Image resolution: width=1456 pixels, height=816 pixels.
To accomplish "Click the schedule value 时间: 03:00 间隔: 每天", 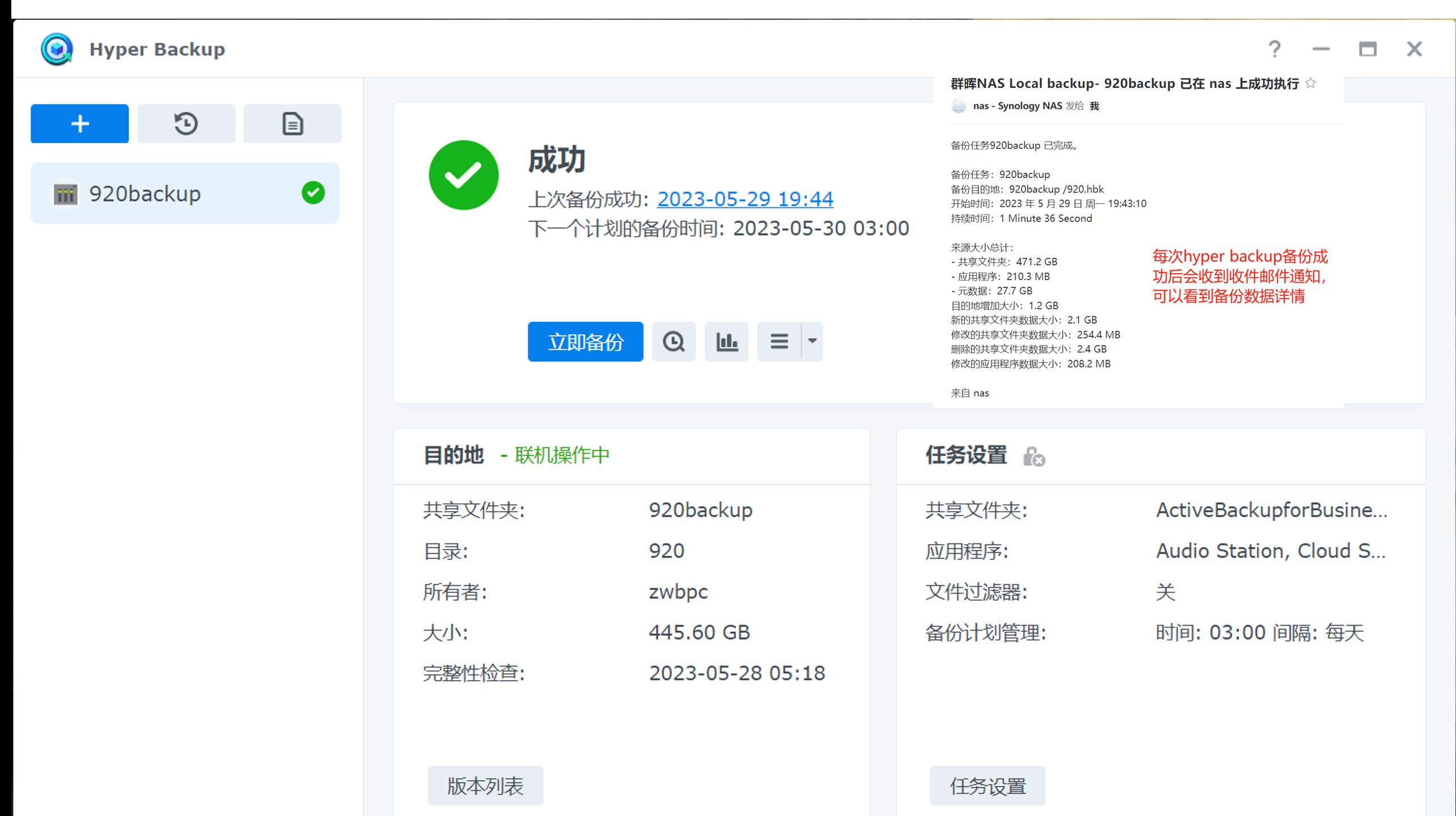I will [x=1259, y=632].
